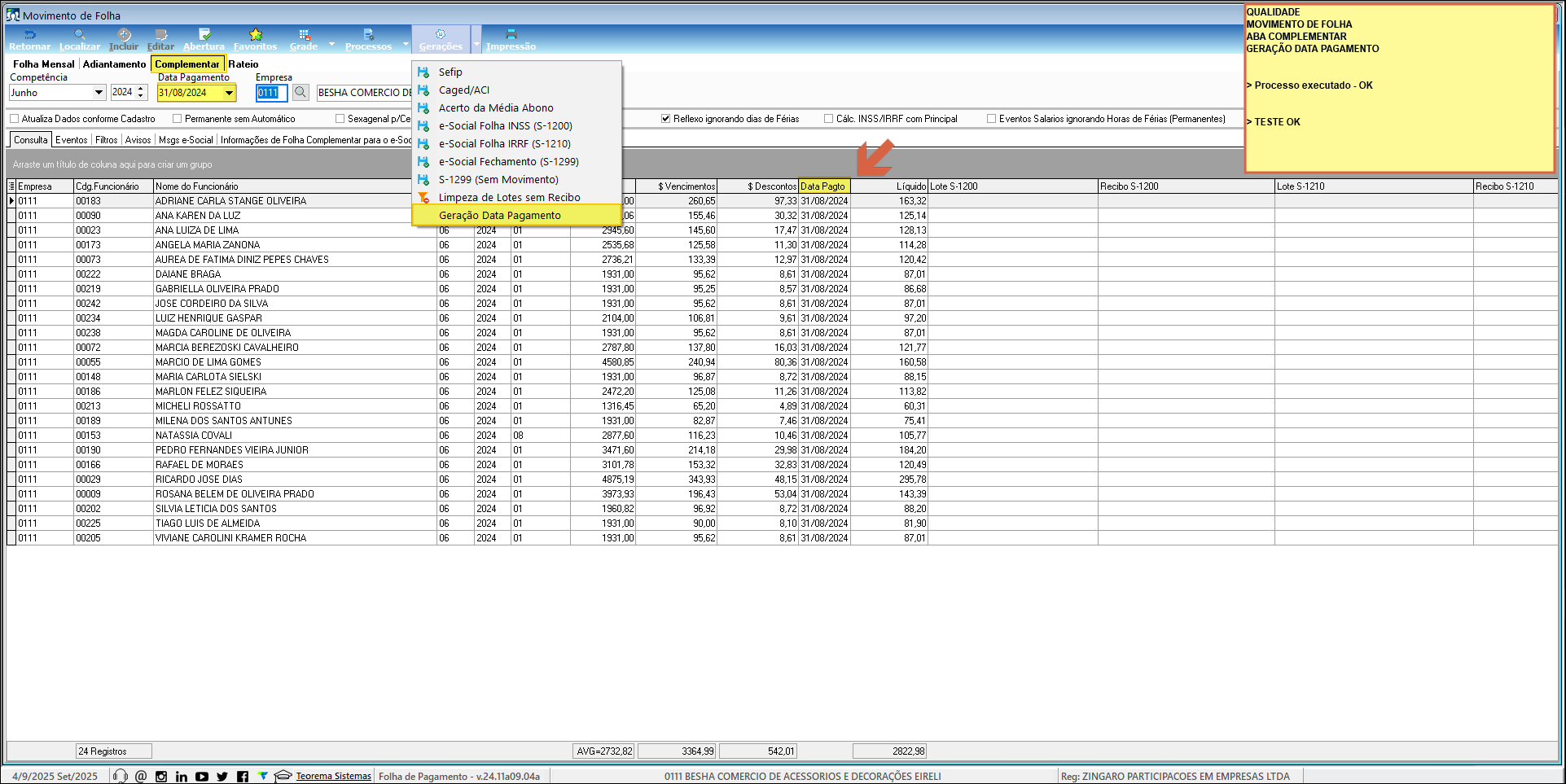Switch to Rateio tab
This screenshot has height=784, width=1566.
(243, 64)
